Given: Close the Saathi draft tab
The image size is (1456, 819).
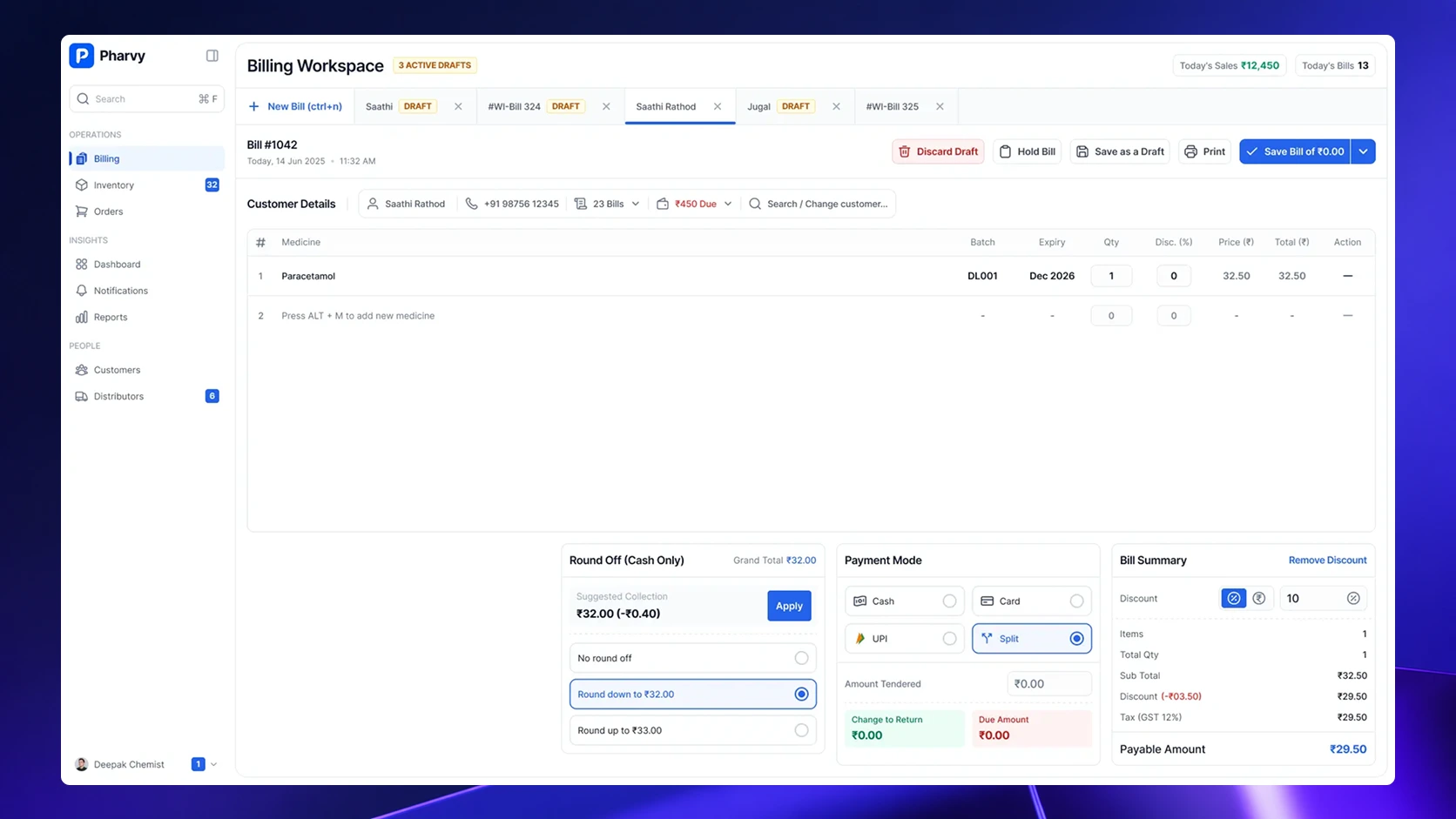Looking at the screenshot, I should [x=458, y=106].
